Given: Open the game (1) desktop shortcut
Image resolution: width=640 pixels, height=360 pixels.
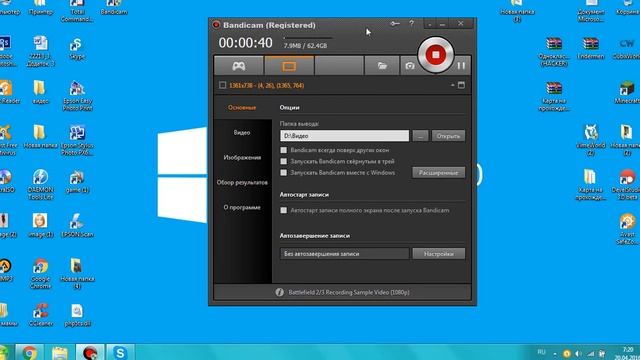Looking at the screenshot, I should click(77, 182).
